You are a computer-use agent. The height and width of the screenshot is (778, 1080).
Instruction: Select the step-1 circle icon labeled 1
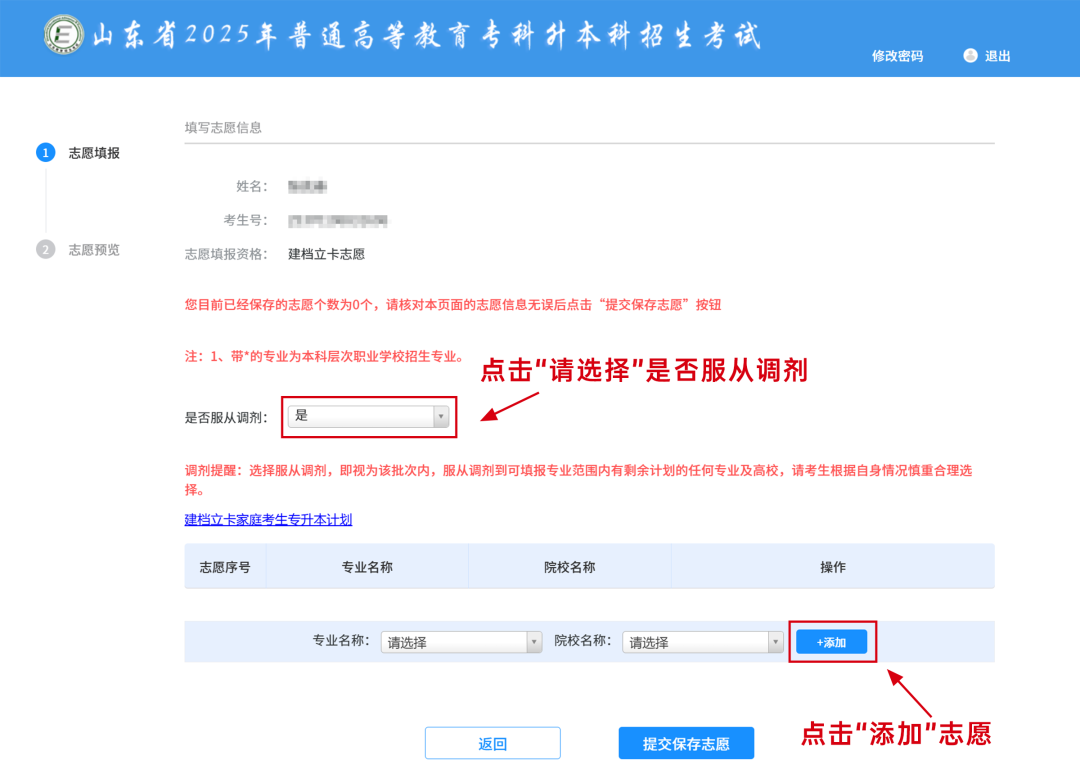46,152
